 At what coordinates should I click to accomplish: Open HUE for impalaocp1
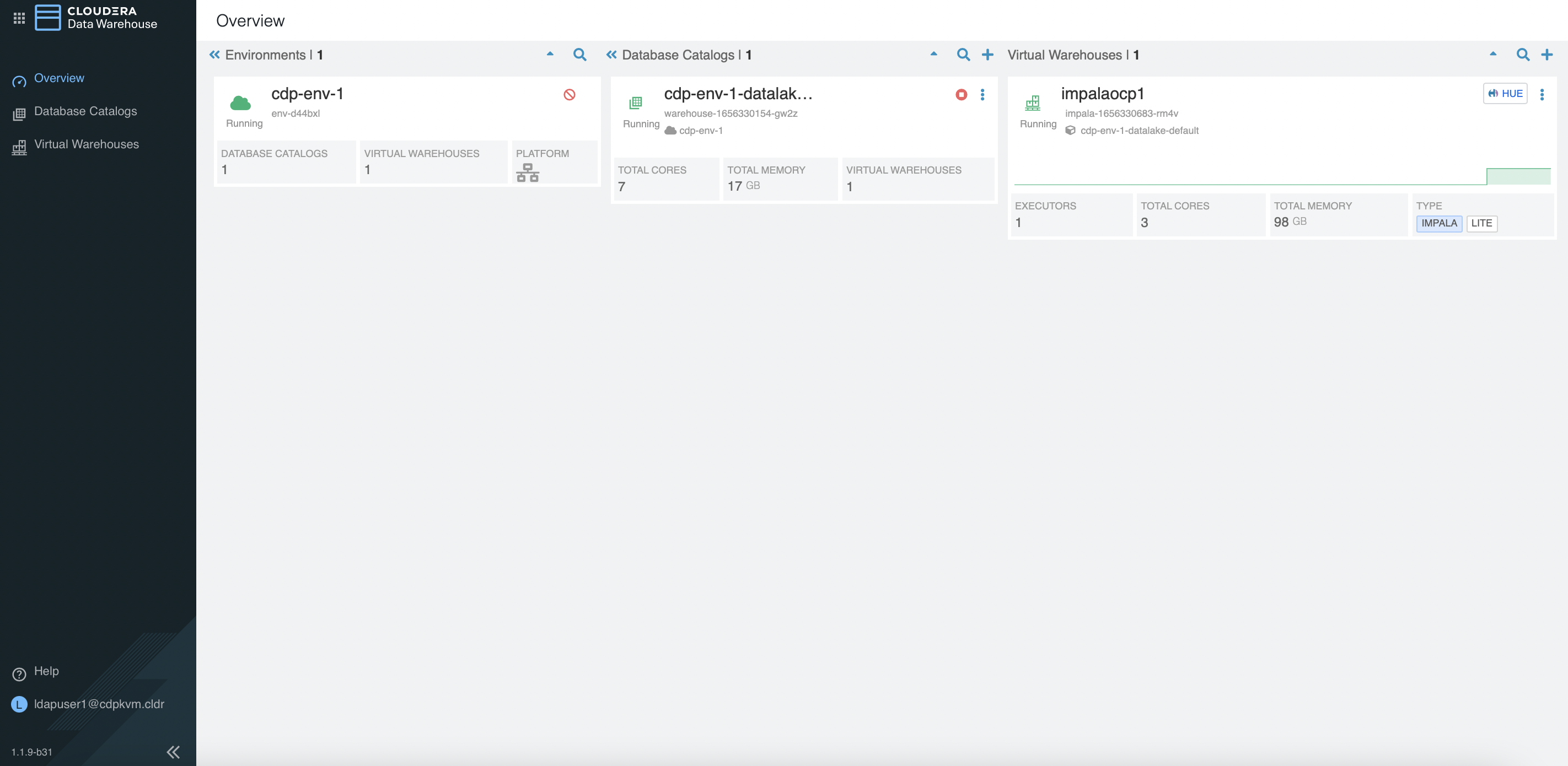1505,94
